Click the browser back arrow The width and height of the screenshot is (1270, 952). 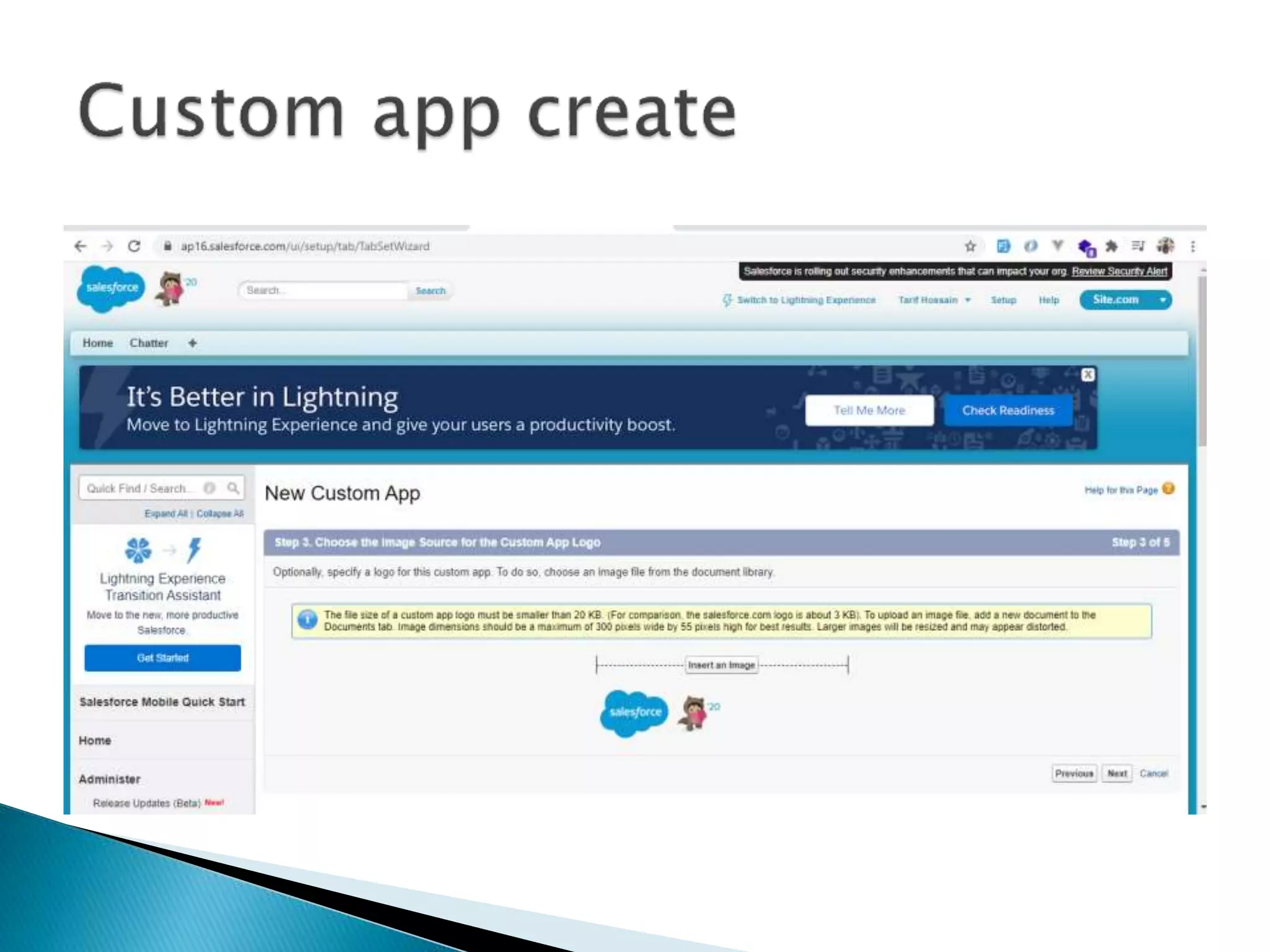click(x=81, y=246)
